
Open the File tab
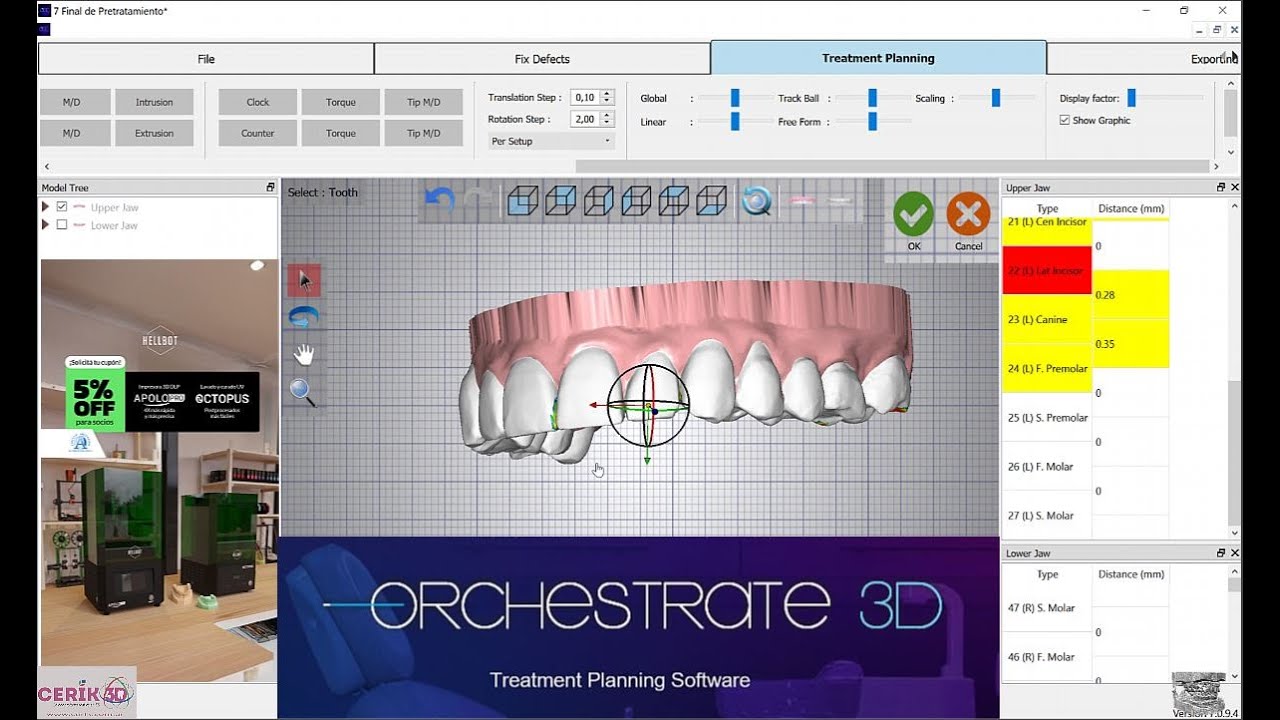[x=206, y=59]
